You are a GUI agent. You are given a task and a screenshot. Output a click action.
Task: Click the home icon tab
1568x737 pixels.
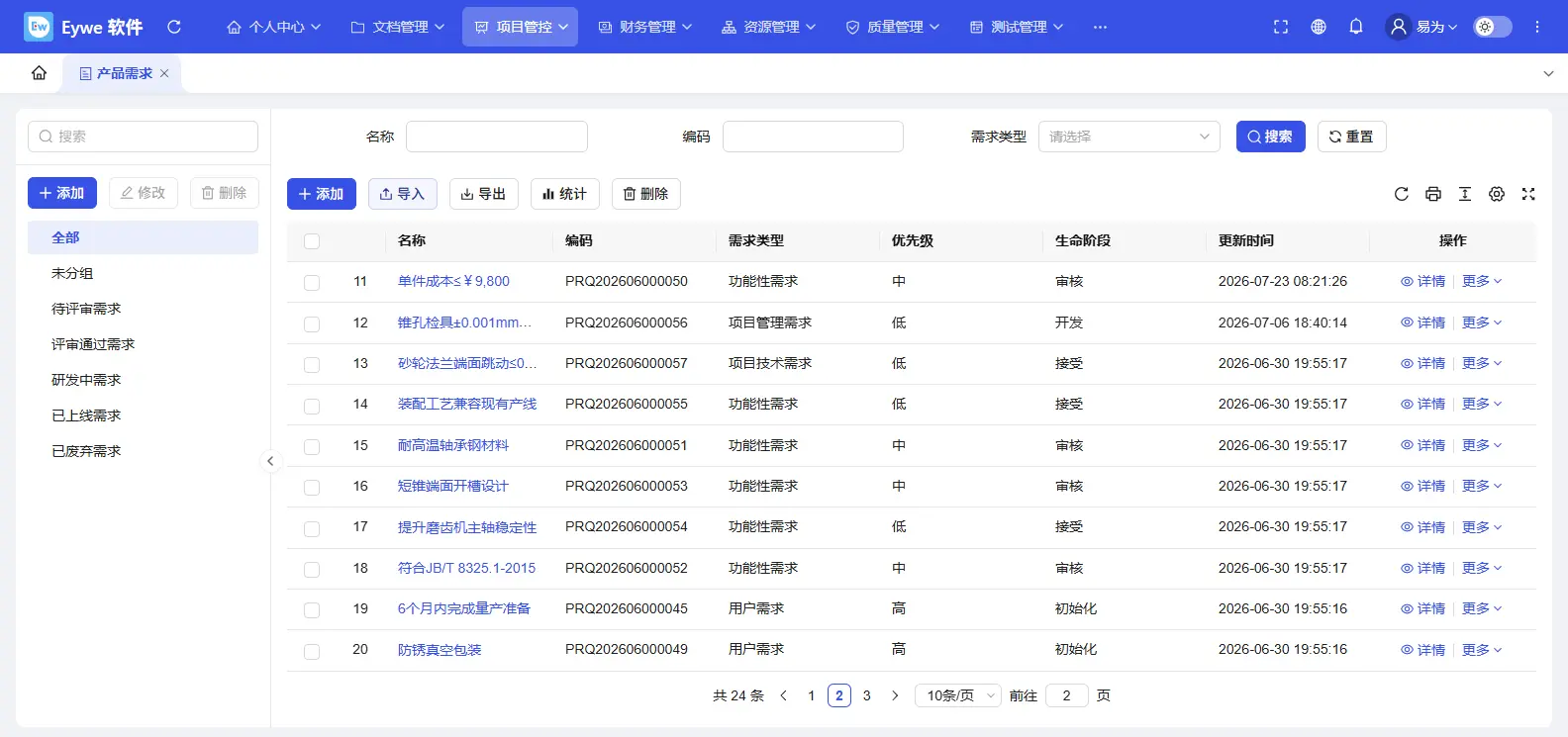click(x=39, y=73)
